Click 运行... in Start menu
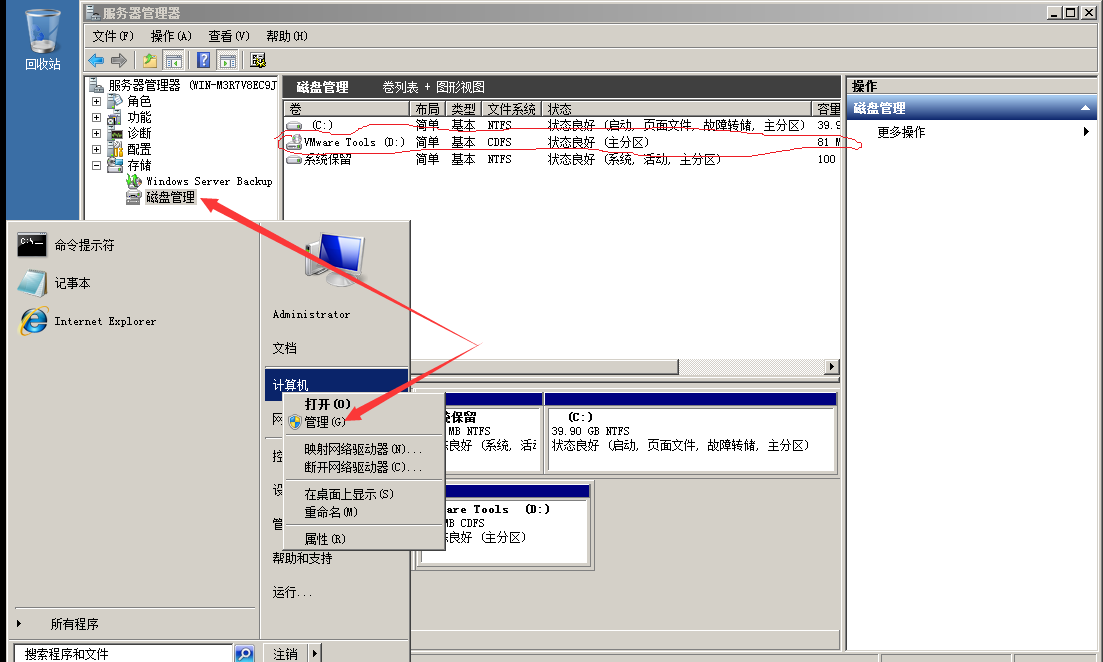This screenshot has height=662, width=1103. [x=292, y=592]
